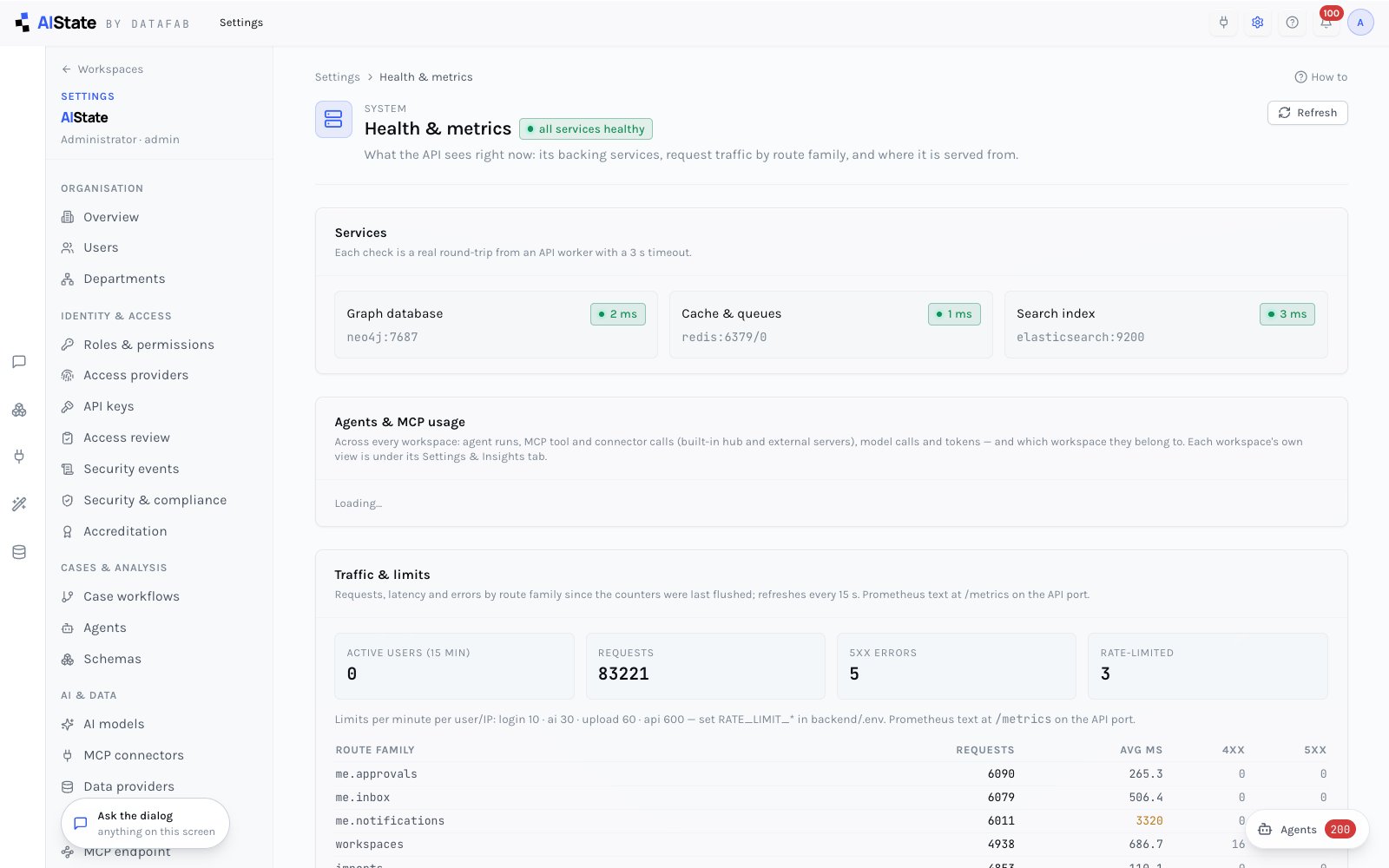1389x868 pixels.
Task: Click the Search index service card
Action: click(x=1166, y=325)
